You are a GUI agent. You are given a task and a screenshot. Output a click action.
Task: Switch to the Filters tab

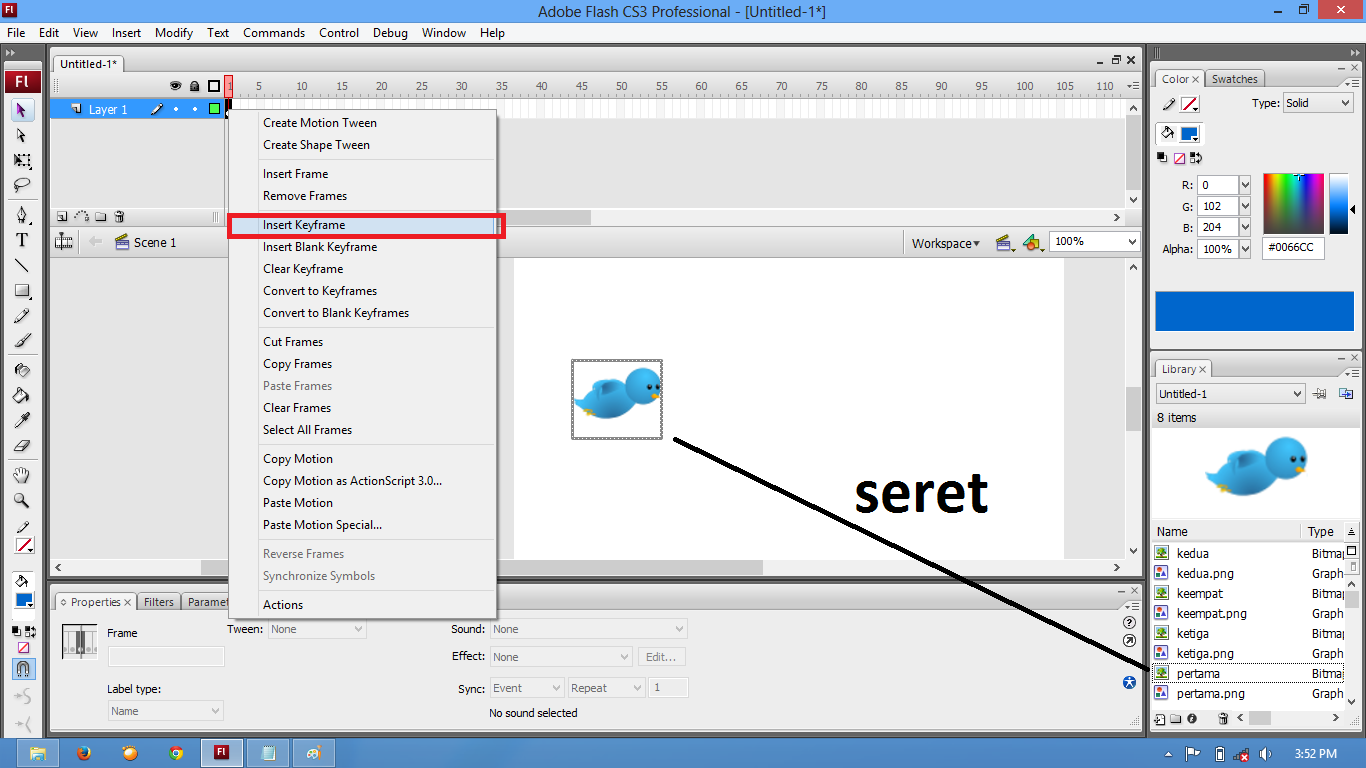click(x=158, y=602)
